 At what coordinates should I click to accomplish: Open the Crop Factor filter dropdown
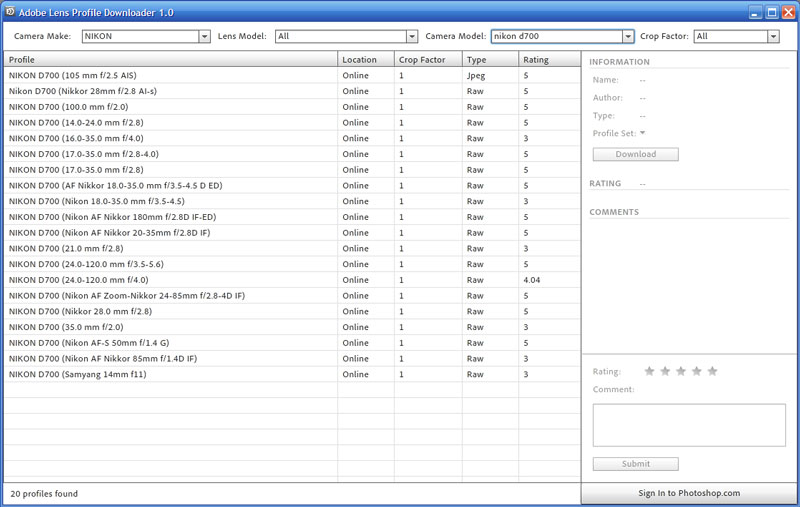[773, 36]
